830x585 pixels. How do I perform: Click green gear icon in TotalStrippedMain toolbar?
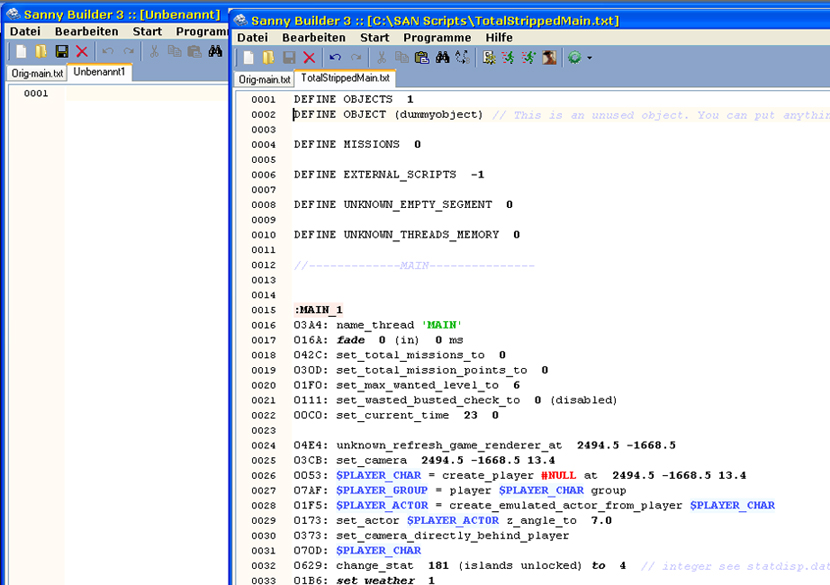[x=574, y=58]
